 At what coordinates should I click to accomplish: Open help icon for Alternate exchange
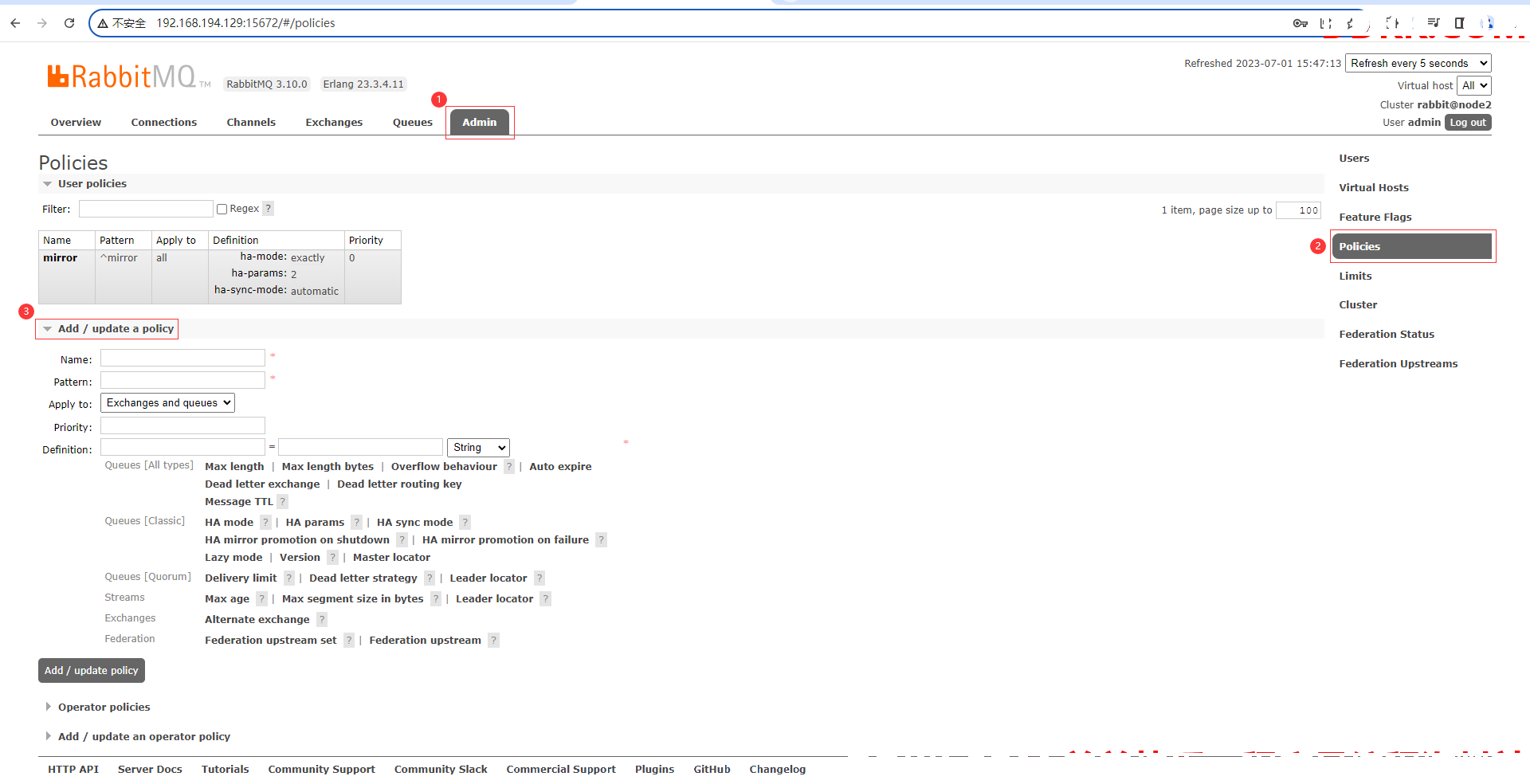pos(322,620)
